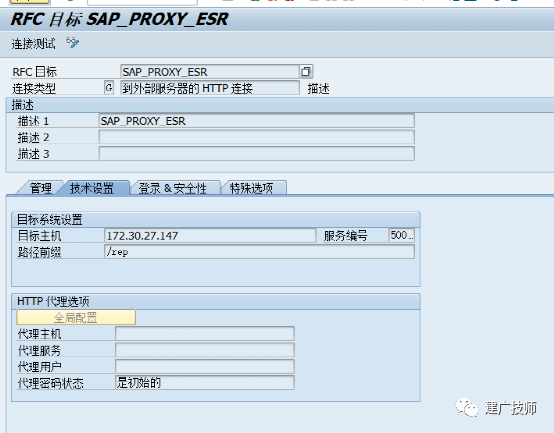Click the empty 代理用户 input field
This screenshot has height=433, width=554.
click(x=205, y=367)
